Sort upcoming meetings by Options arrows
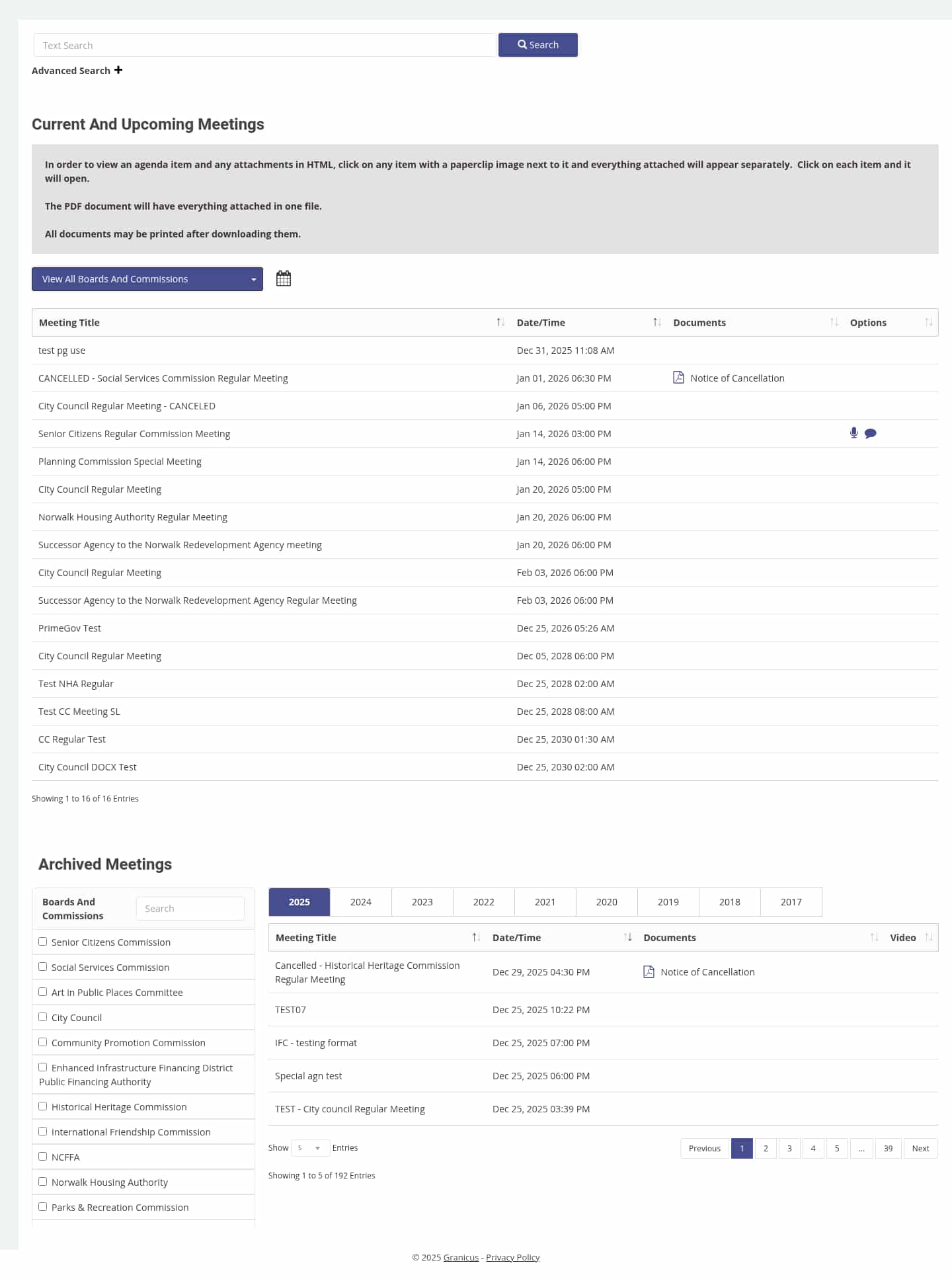This screenshot has height=1281, width=952. [x=928, y=322]
